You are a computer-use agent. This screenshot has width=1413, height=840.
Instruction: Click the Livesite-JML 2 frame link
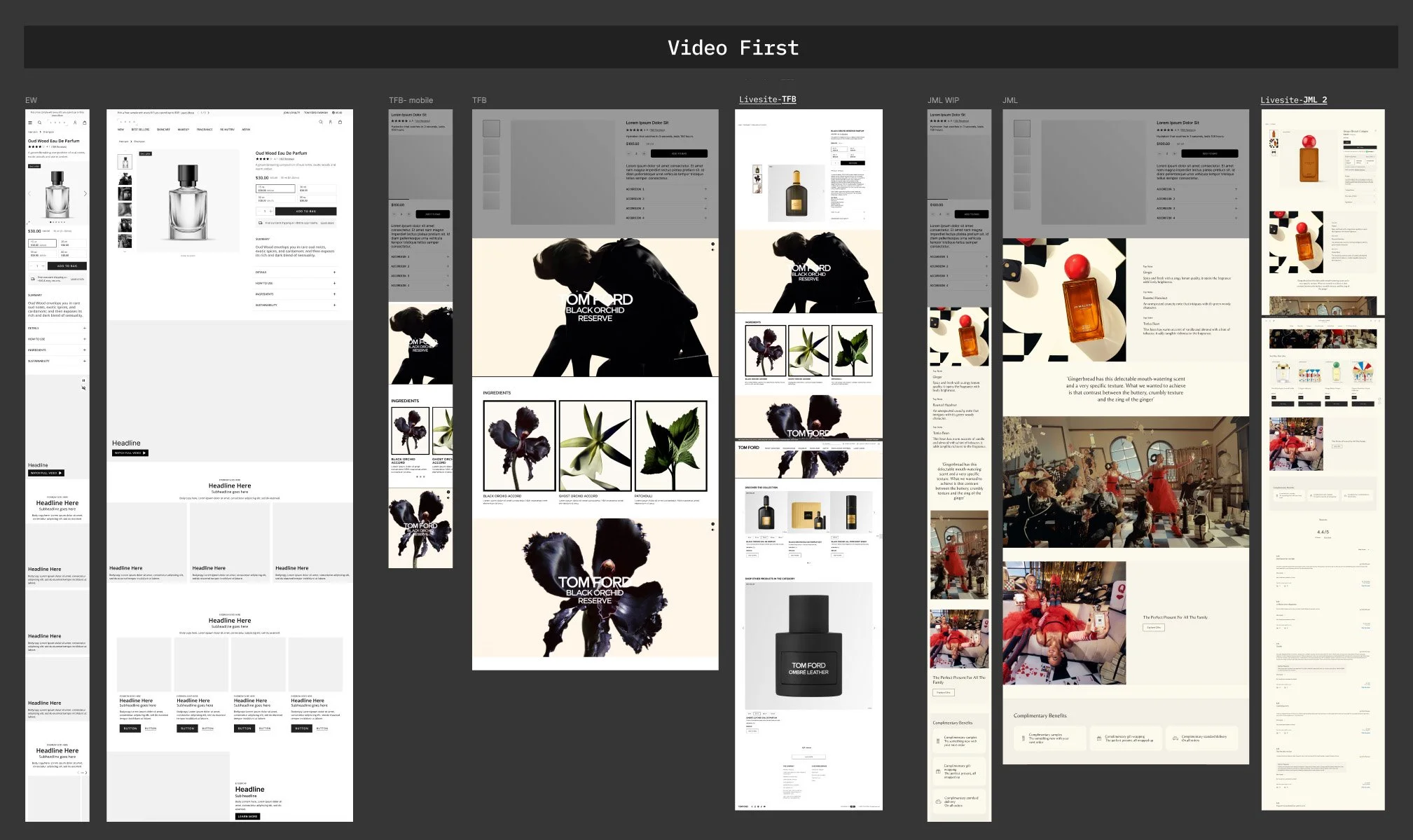(1293, 100)
